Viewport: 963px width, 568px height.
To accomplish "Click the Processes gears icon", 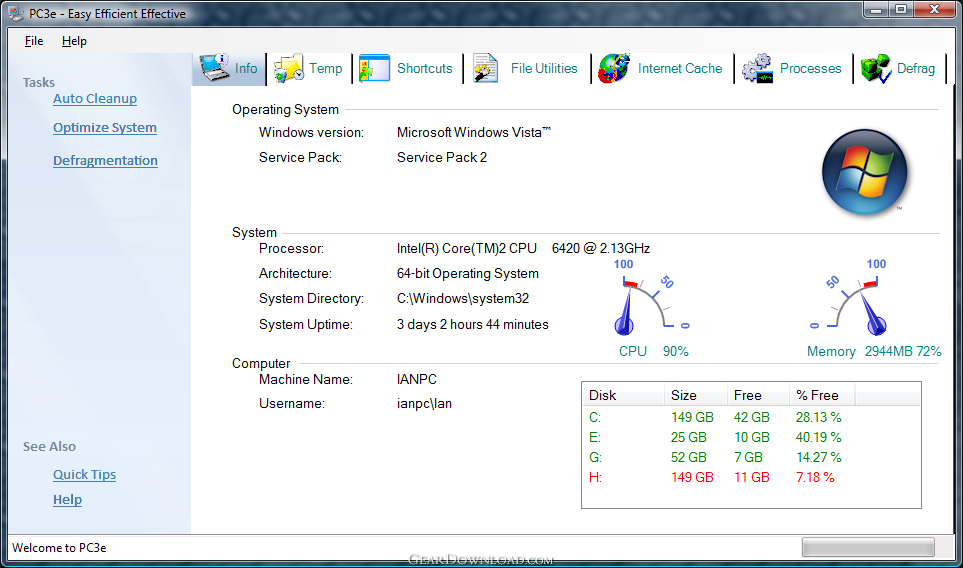I will click(x=757, y=68).
